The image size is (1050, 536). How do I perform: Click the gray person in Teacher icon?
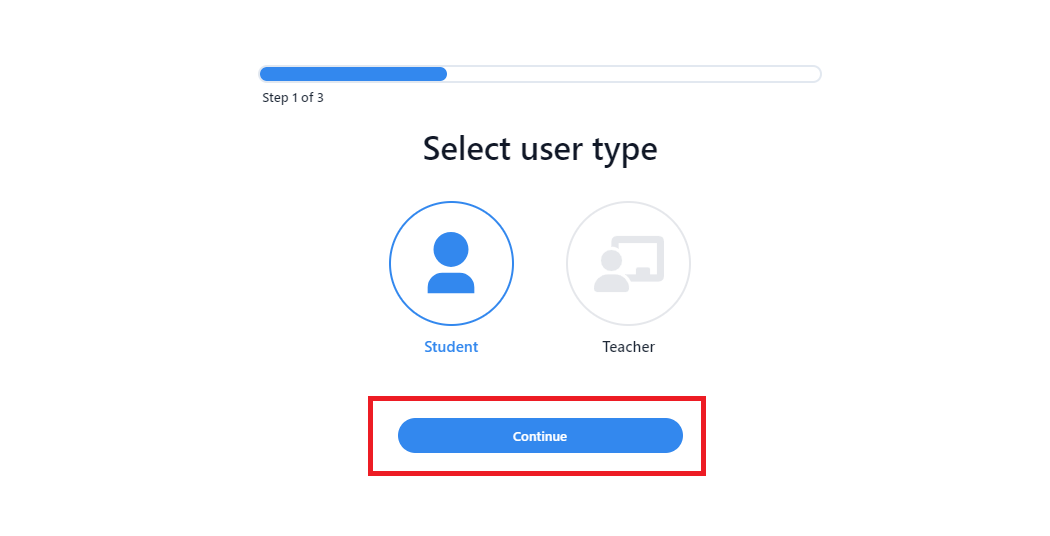click(x=610, y=273)
